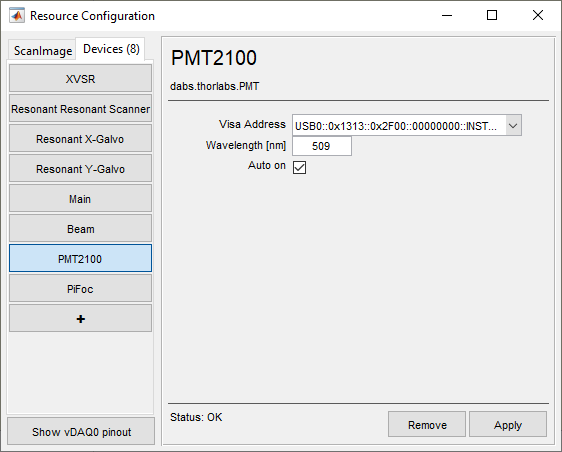Open Resonant X-Galvo settings
562x452 pixels.
tap(80, 139)
